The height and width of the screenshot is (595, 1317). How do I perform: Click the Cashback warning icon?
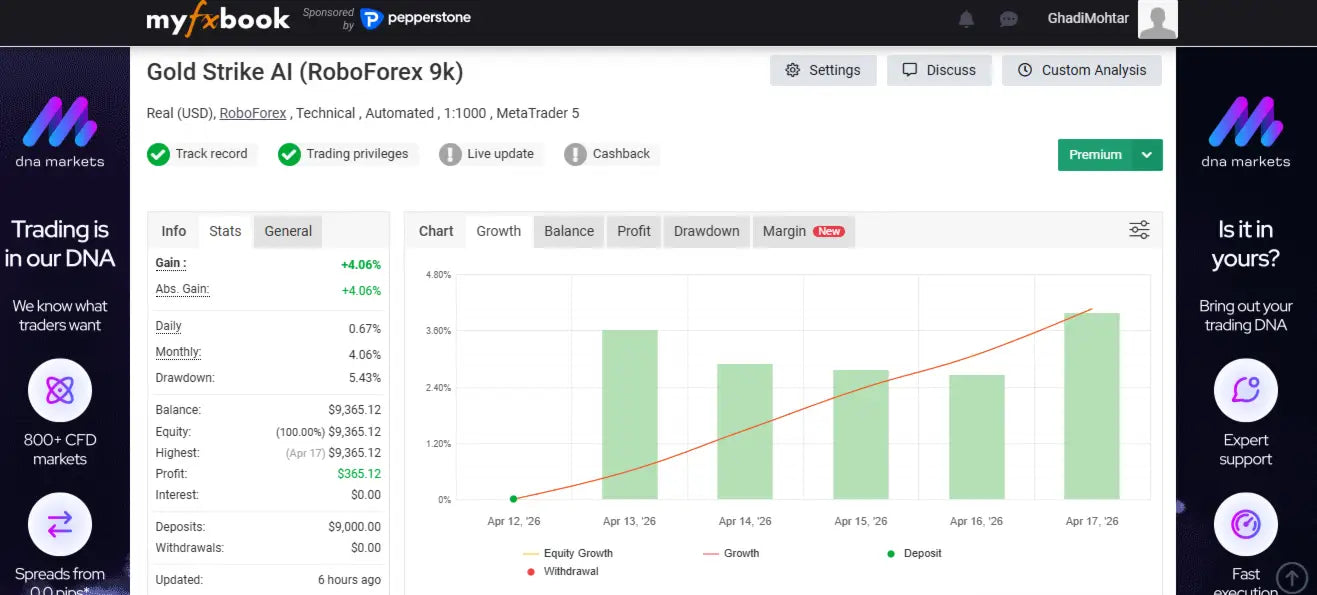tap(575, 154)
